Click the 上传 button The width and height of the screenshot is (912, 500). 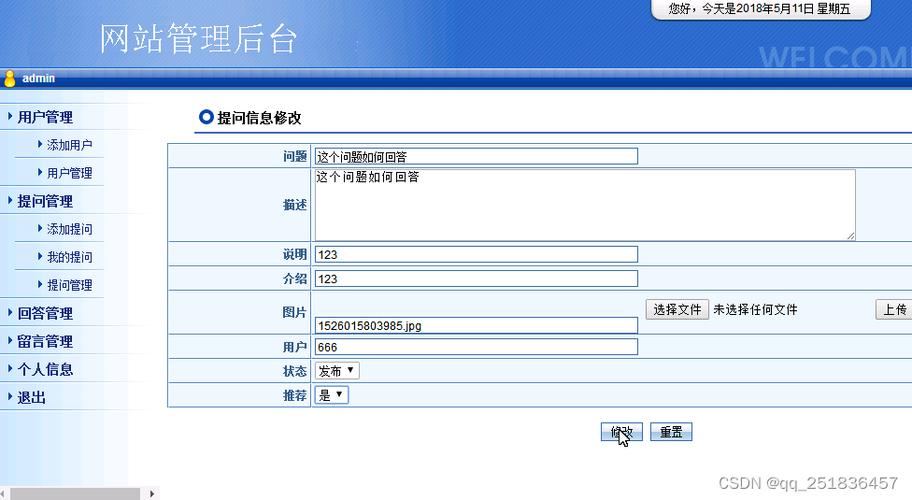coord(895,309)
